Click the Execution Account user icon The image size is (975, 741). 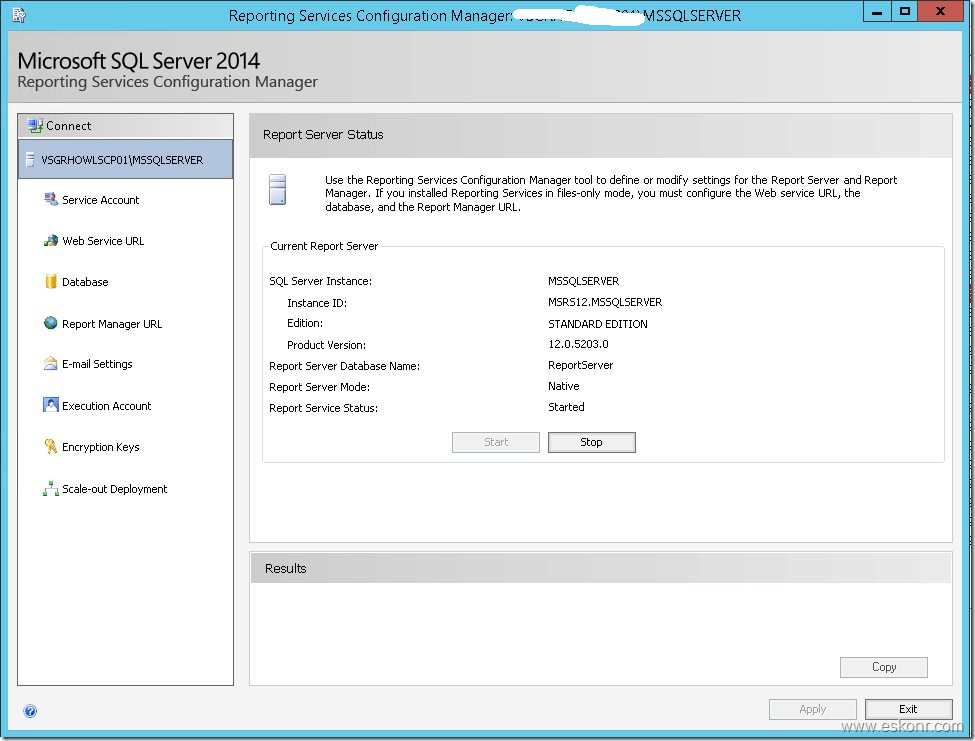tap(50, 405)
